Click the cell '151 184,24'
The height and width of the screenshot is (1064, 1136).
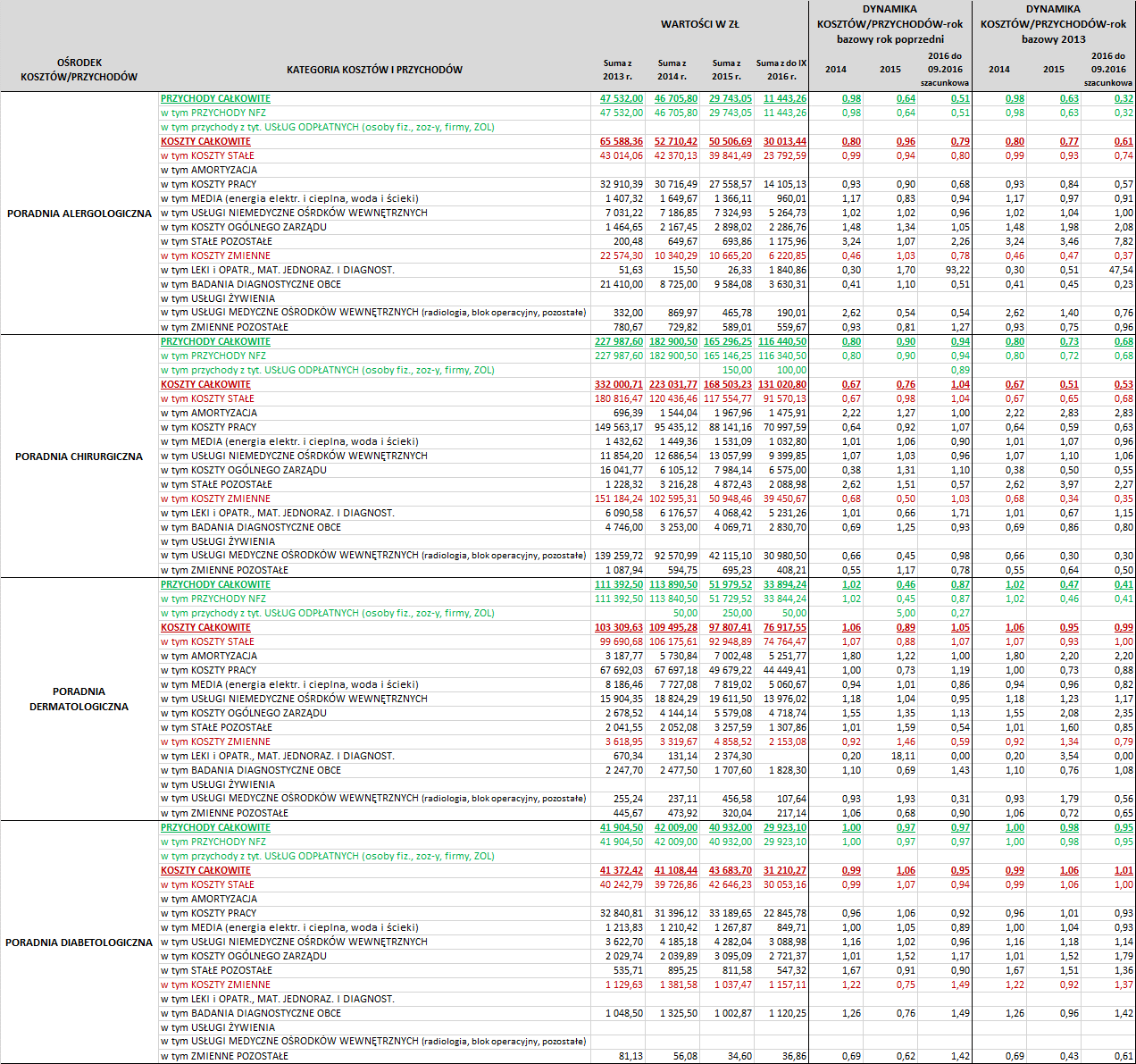click(618, 498)
